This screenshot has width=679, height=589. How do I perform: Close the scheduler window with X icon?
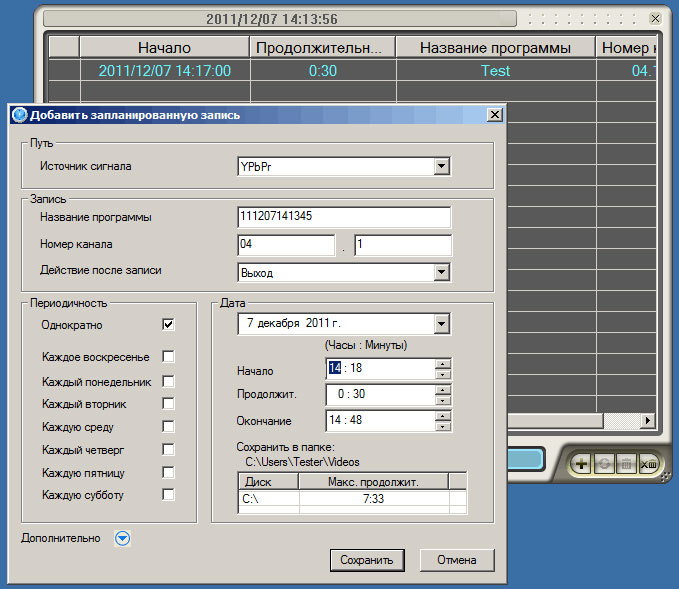[654, 18]
